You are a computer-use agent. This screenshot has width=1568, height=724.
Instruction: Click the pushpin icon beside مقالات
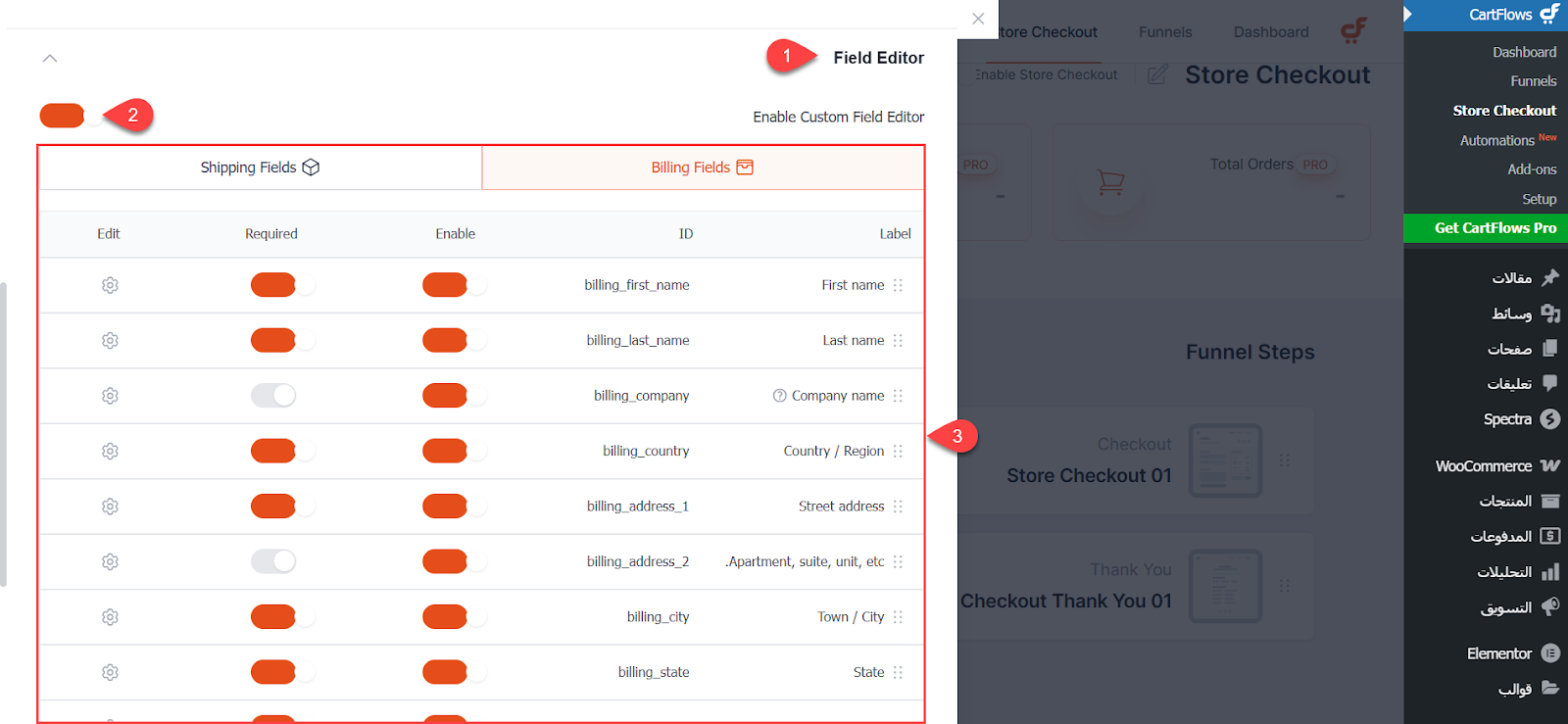pyautogui.click(x=1549, y=278)
